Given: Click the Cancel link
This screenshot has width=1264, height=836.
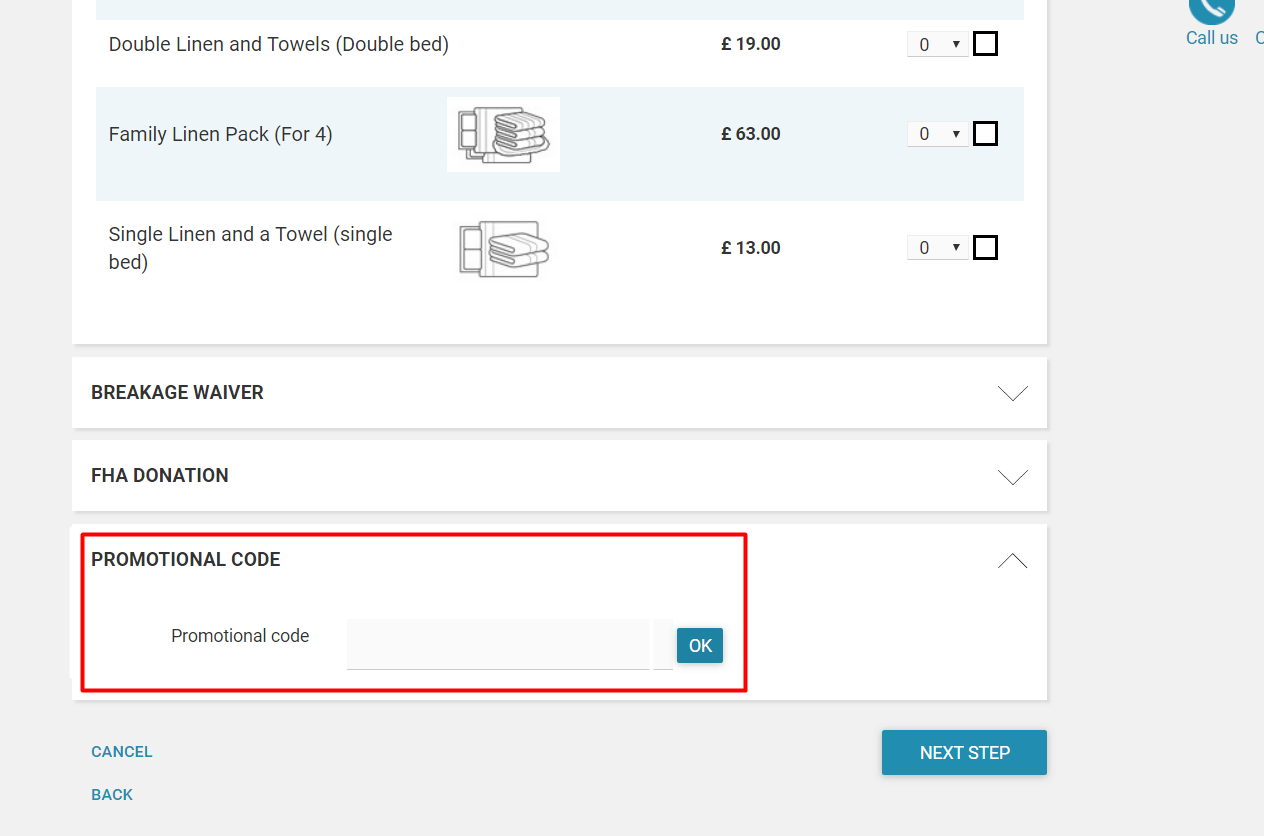Looking at the screenshot, I should (x=121, y=751).
